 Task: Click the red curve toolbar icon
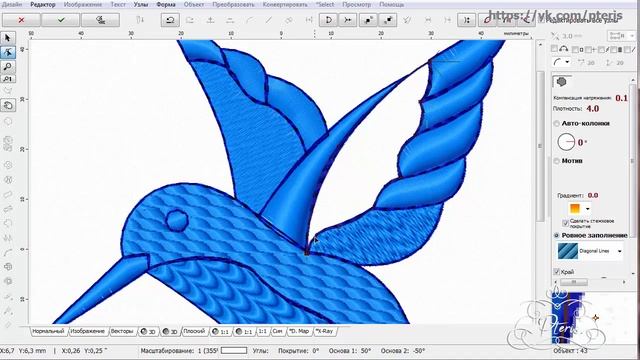[x=487, y=20]
